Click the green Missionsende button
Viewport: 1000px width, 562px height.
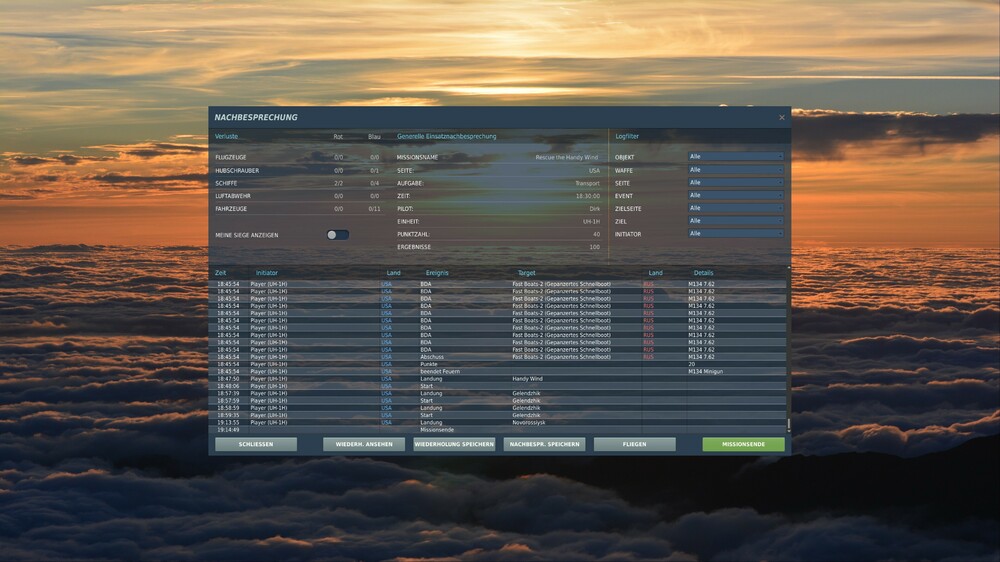[744, 444]
